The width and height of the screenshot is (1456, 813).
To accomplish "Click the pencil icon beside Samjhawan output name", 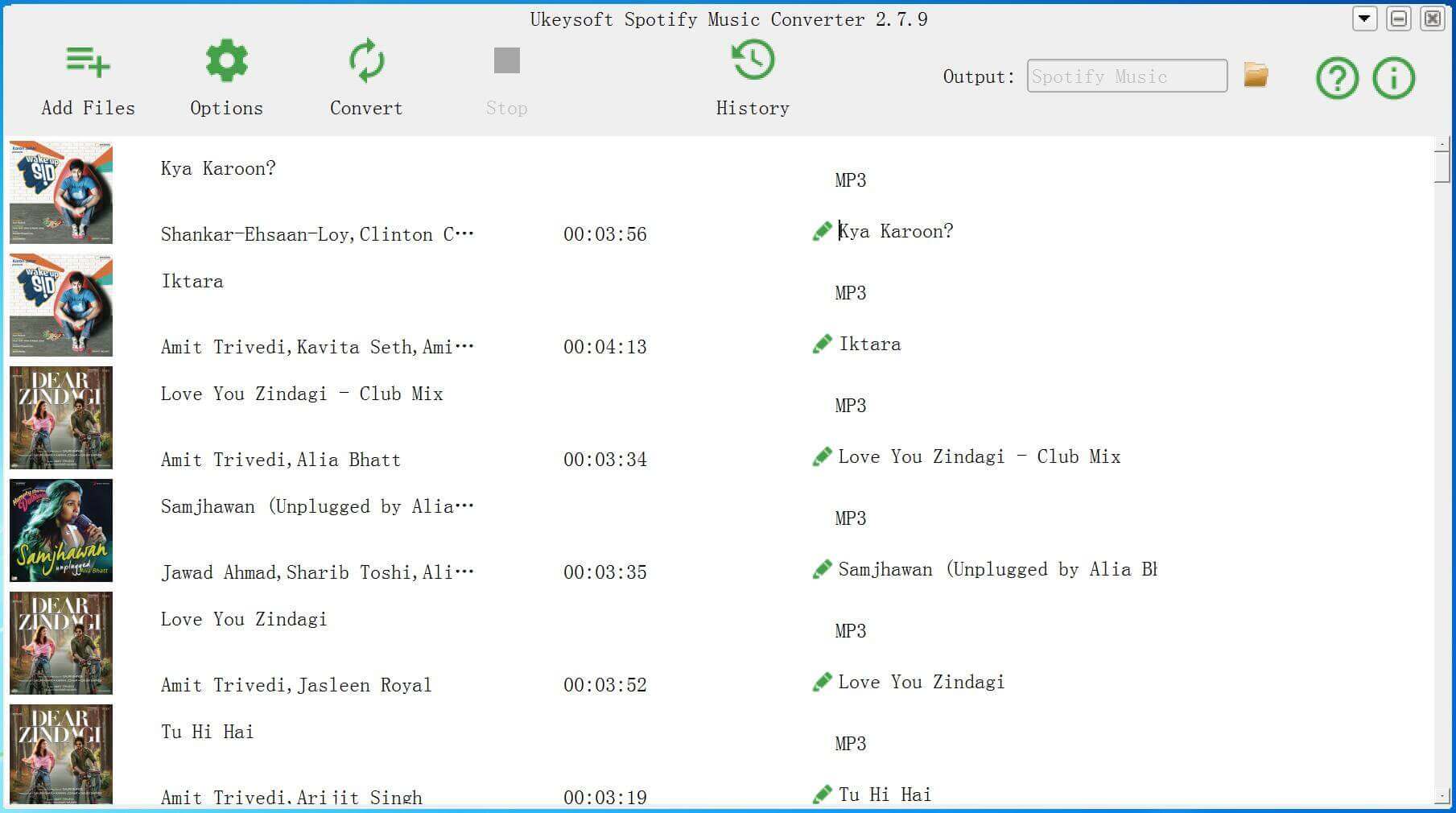I will [822, 570].
